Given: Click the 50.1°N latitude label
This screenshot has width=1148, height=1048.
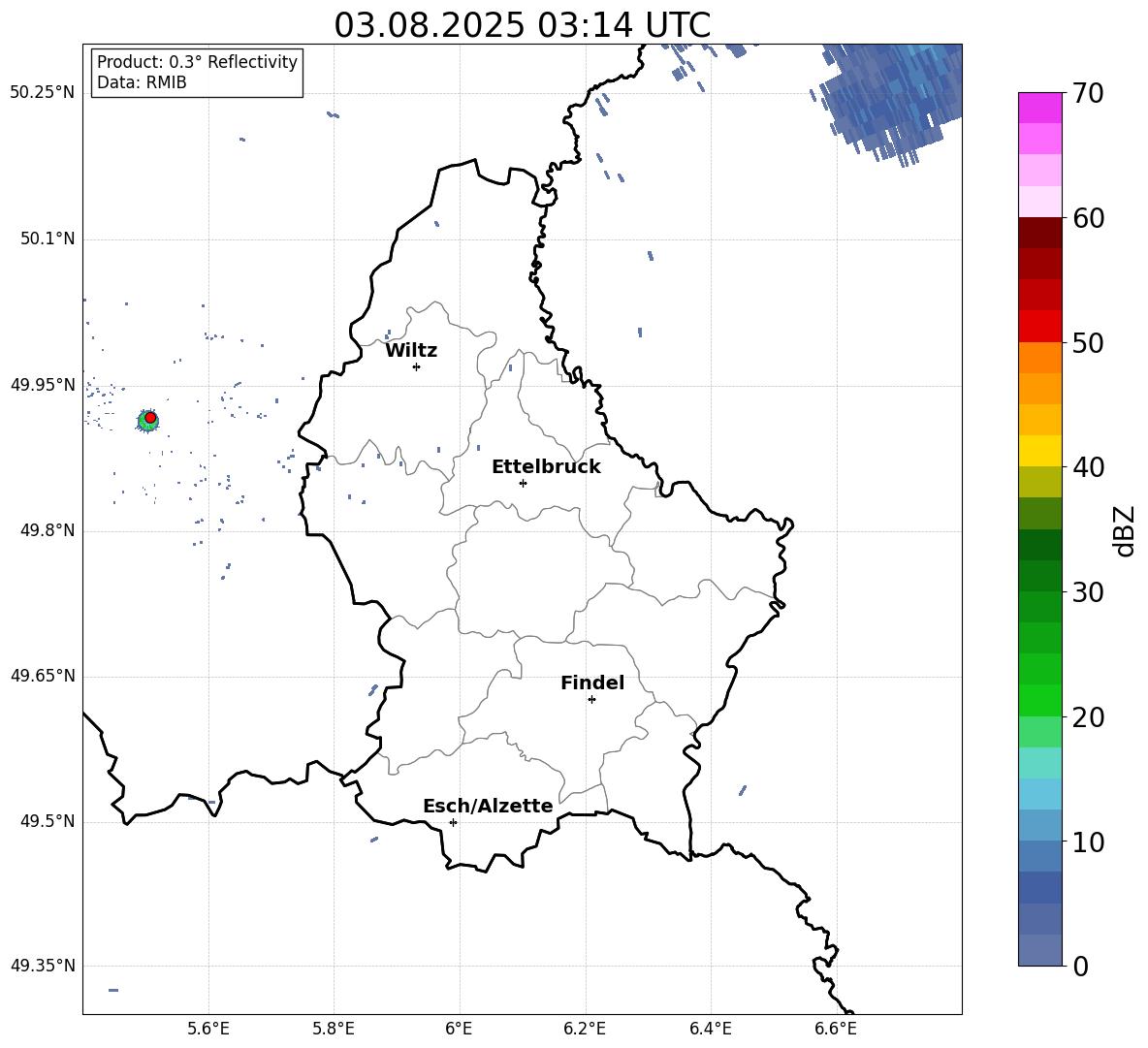Looking at the screenshot, I should tap(48, 239).
